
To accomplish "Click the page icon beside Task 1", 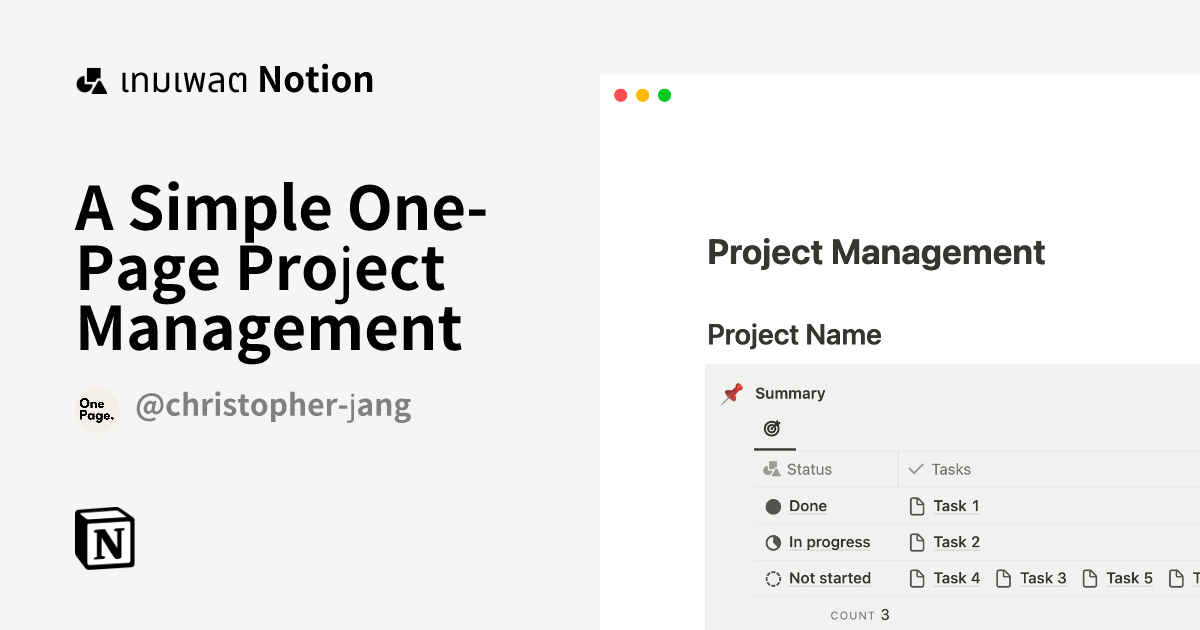I will 916,506.
